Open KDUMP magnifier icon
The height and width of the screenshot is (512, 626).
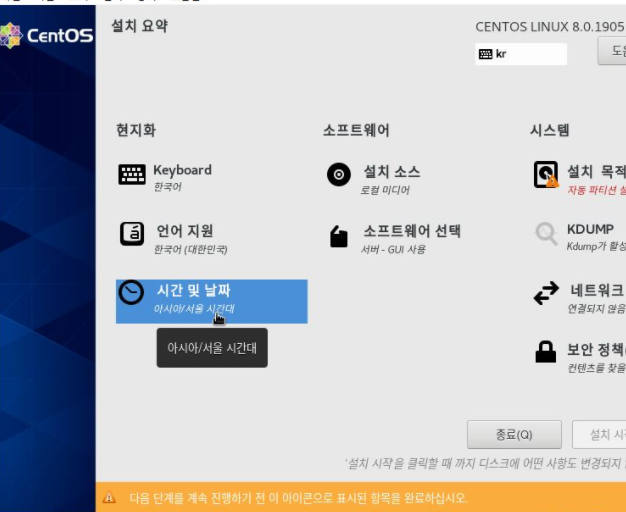coord(546,234)
